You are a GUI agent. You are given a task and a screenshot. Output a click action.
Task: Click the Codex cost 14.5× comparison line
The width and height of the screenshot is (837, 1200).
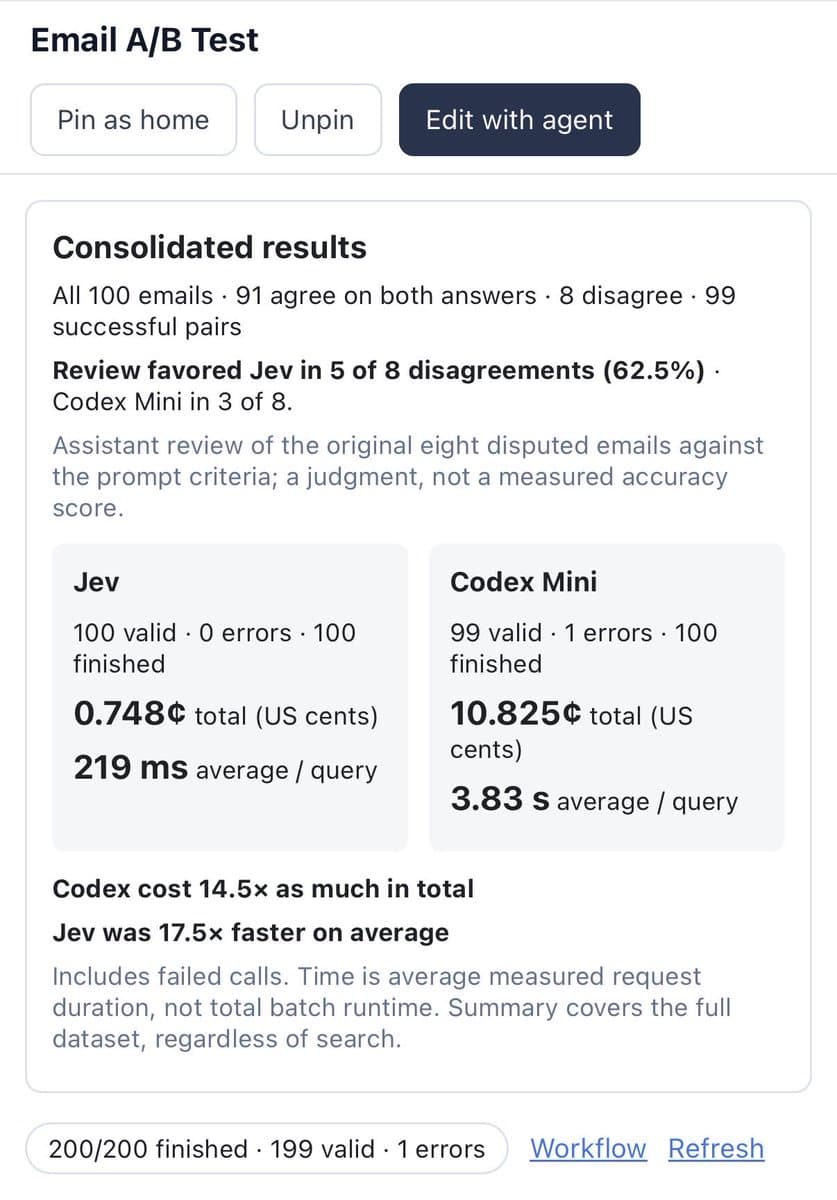click(x=263, y=889)
